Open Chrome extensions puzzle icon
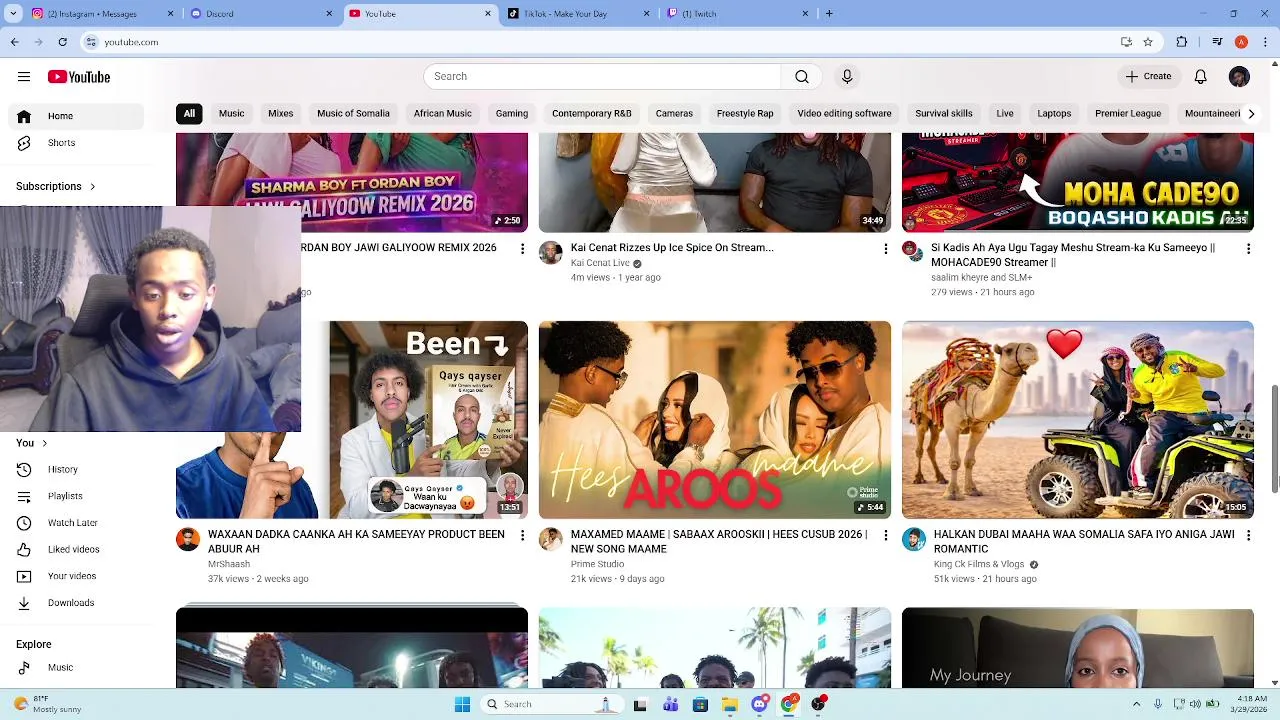This screenshot has height=720, width=1280. pyautogui.click(x=1182, y=42)
